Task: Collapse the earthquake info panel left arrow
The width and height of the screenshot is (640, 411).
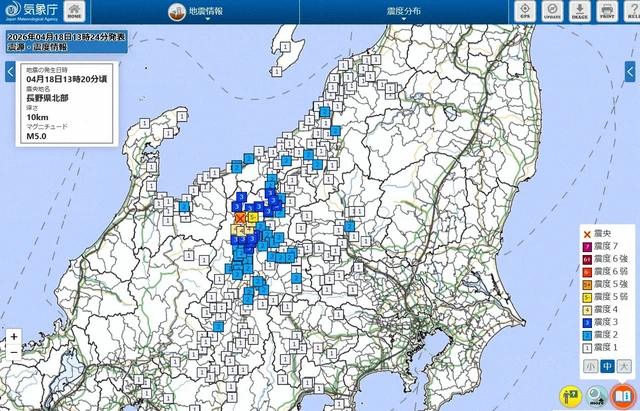Action: coord(10,74)
